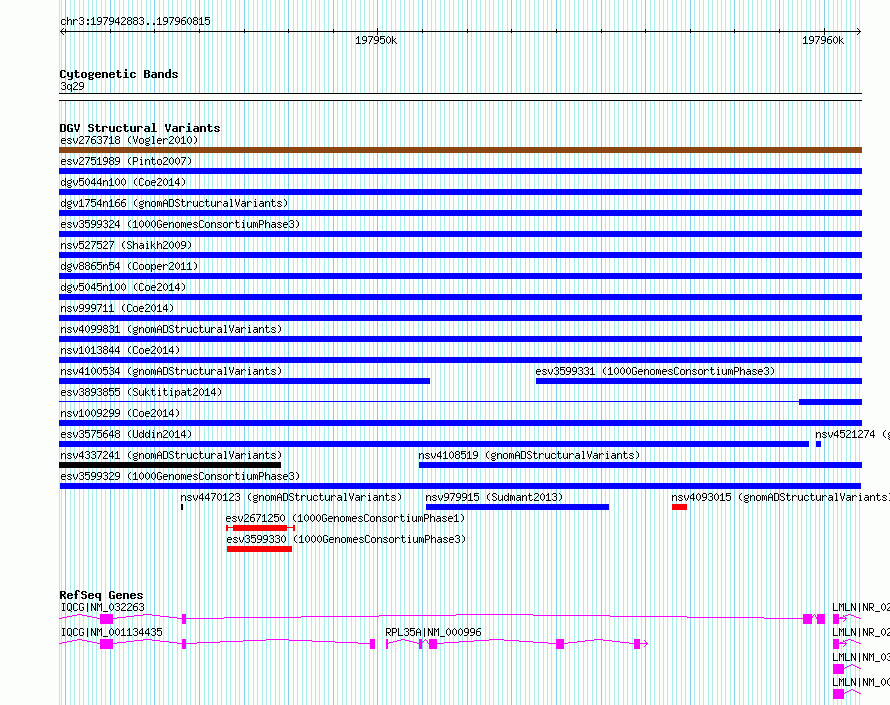
Task: Click the blue nsv979915 variant bar
Action: [x=517, y=507]
